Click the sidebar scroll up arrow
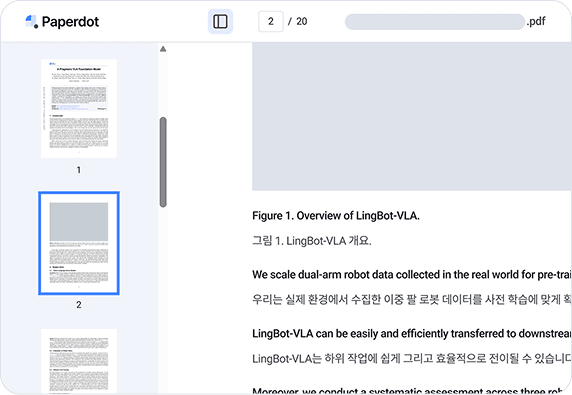Image resolution: width=572 pixels, height=395 pixels. (x=163, y=49)
